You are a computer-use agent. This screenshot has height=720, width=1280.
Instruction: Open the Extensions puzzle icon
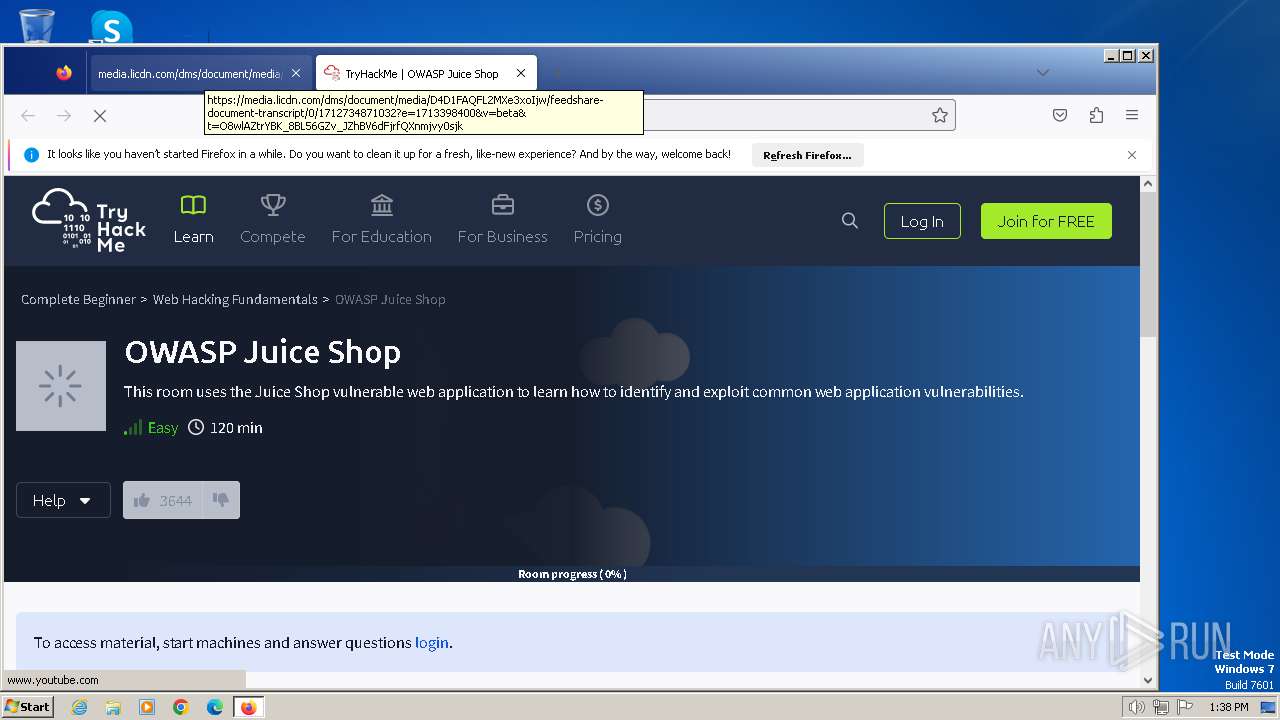tap(1096, 115)
